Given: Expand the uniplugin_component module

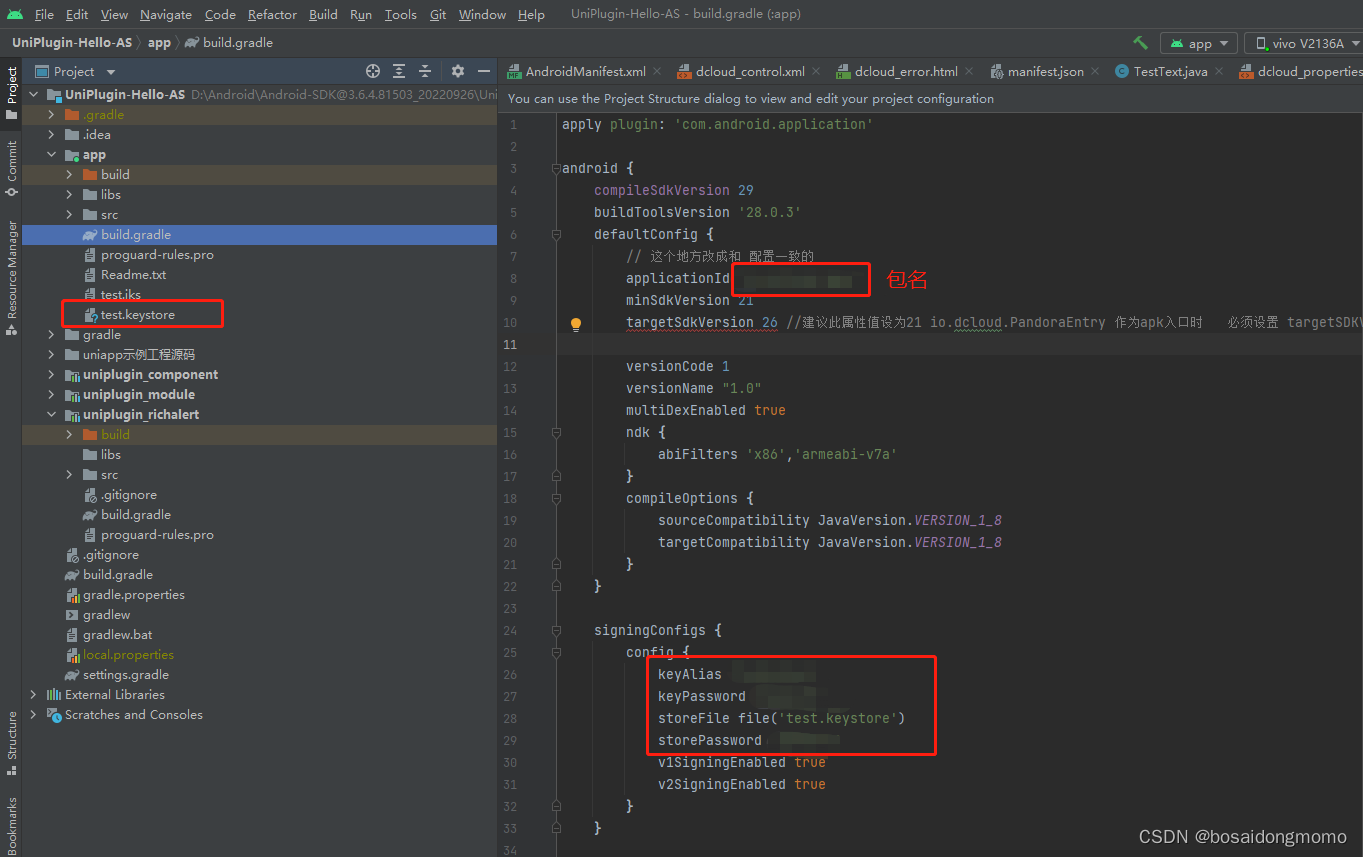Looking at the screenshot, I should pos(51,375).
